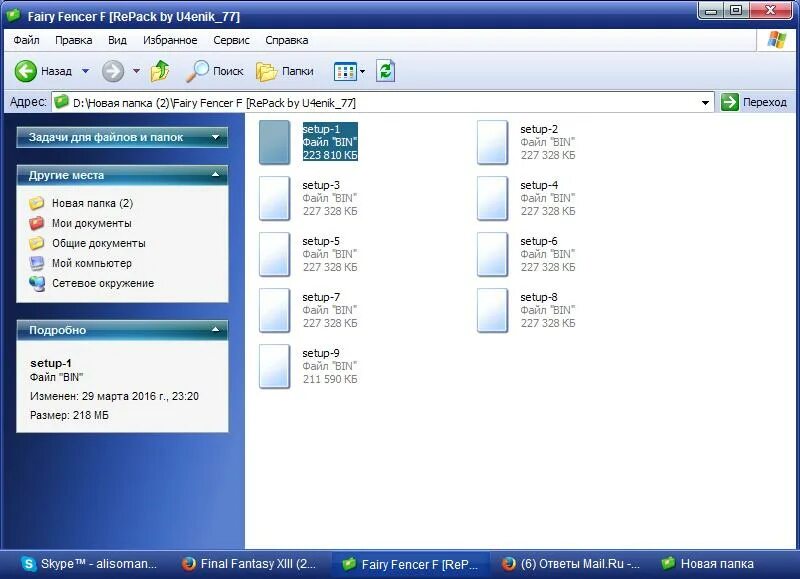Switch to Skype taskbar button
The width and height of the screenshot is (800, 579).
coord(89,564)
